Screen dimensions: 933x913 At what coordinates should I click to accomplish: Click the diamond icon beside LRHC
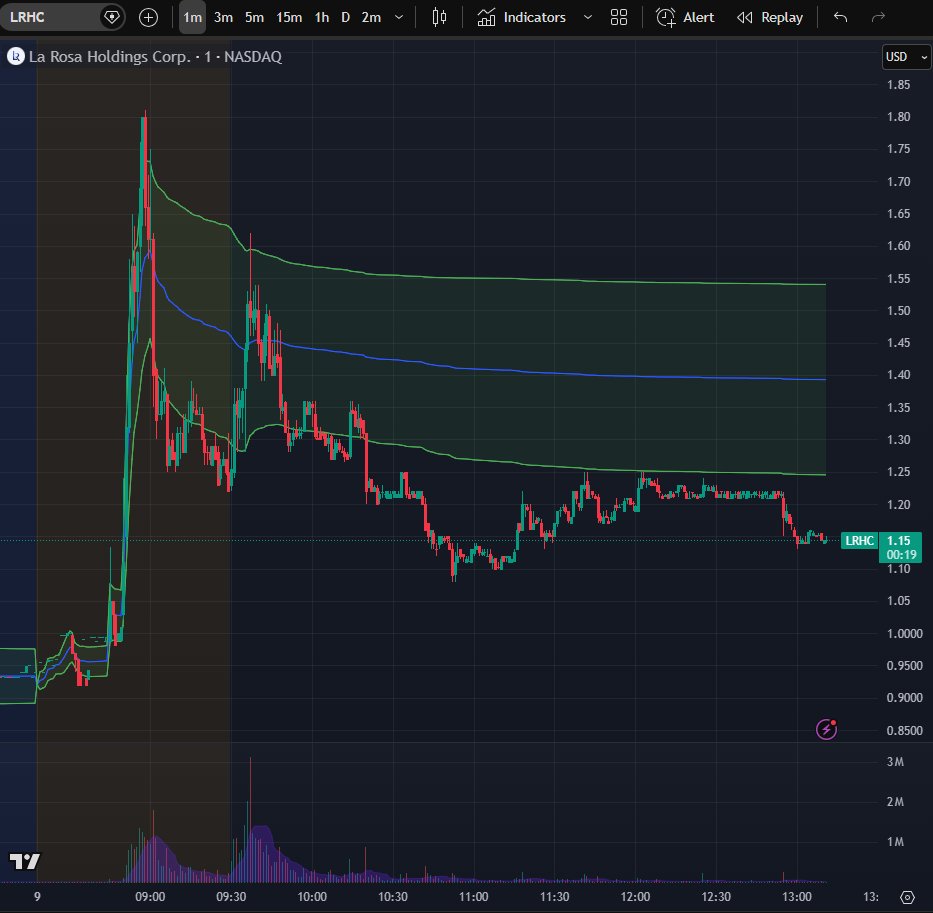112,17
